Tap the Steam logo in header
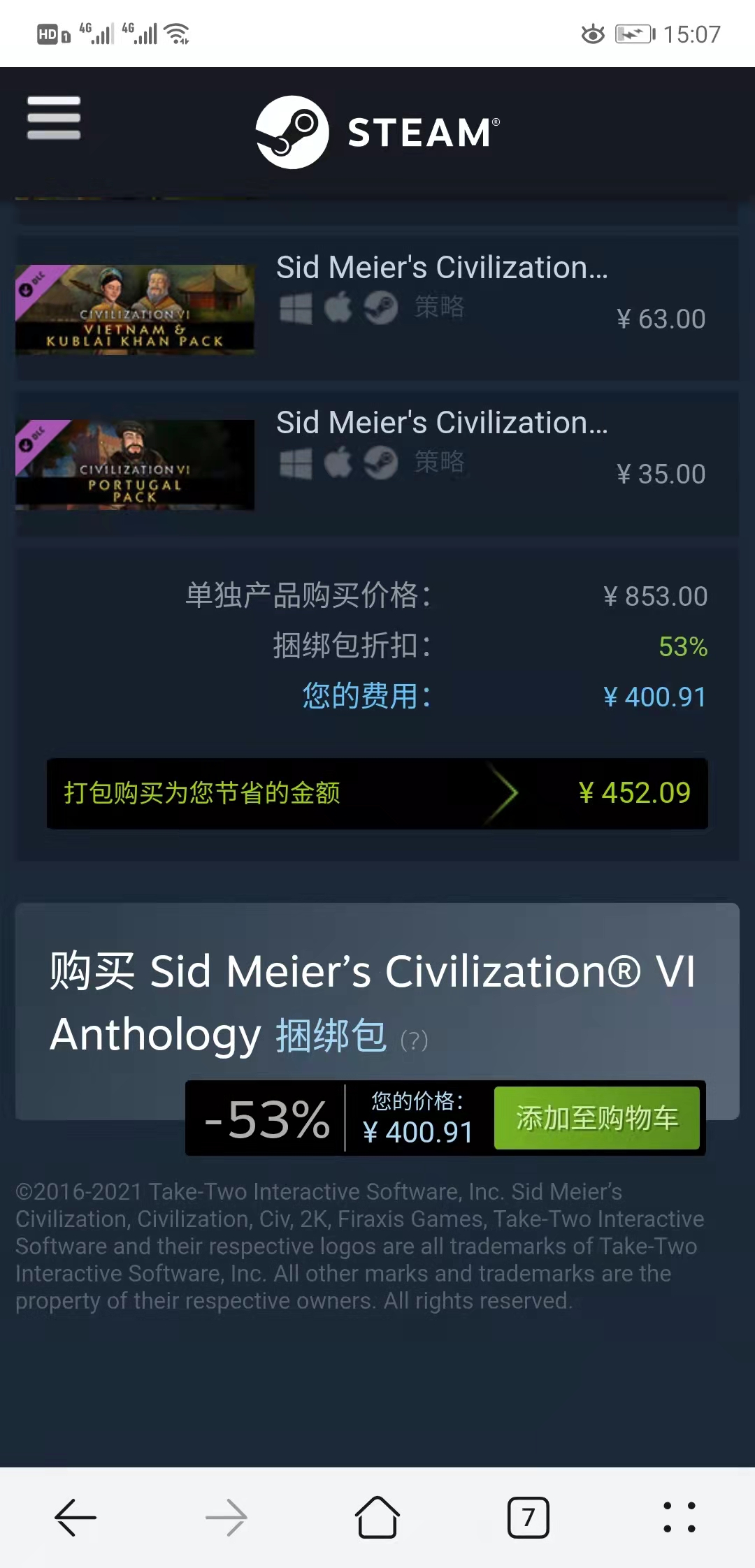This screenshot has height=1568, width=755. point(377,132)
